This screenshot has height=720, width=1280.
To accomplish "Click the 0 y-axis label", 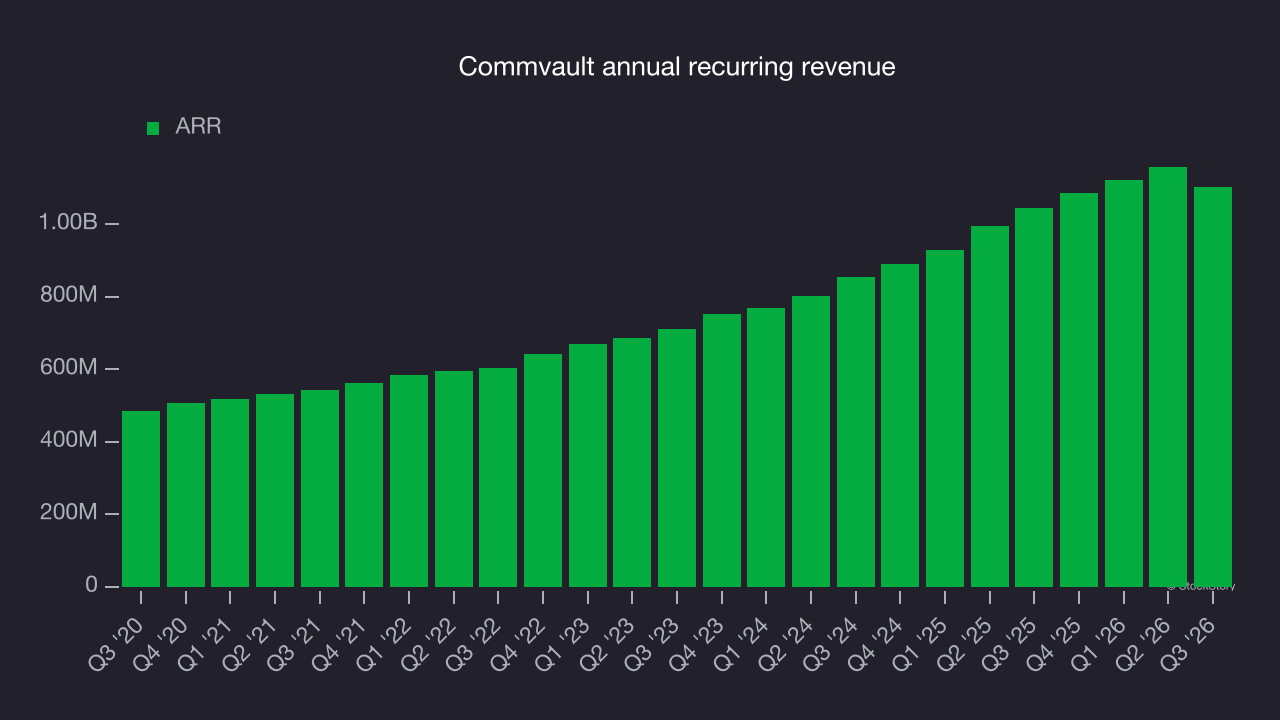I will 92,585.
